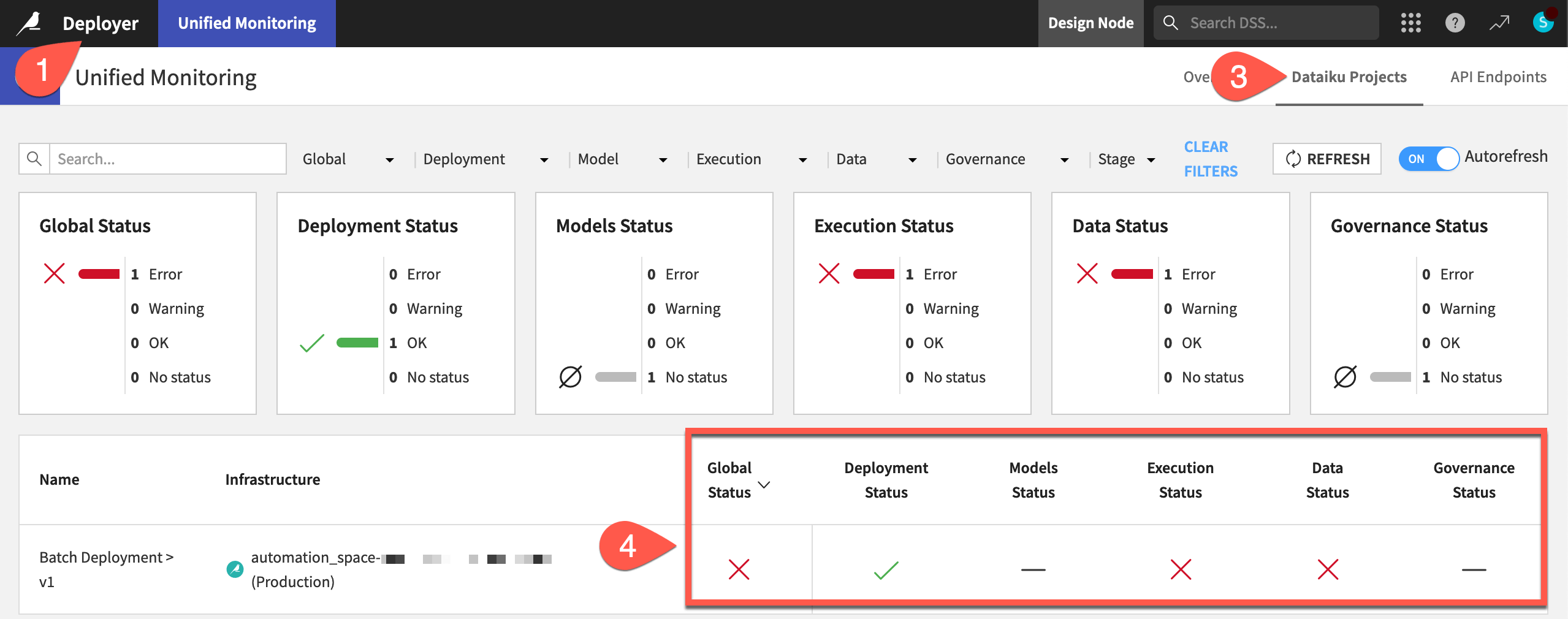This screenshot has width=1568, height=619.
Task: Click the magnifier icon in Search DSS
Action: click(x=1170, y=23)
